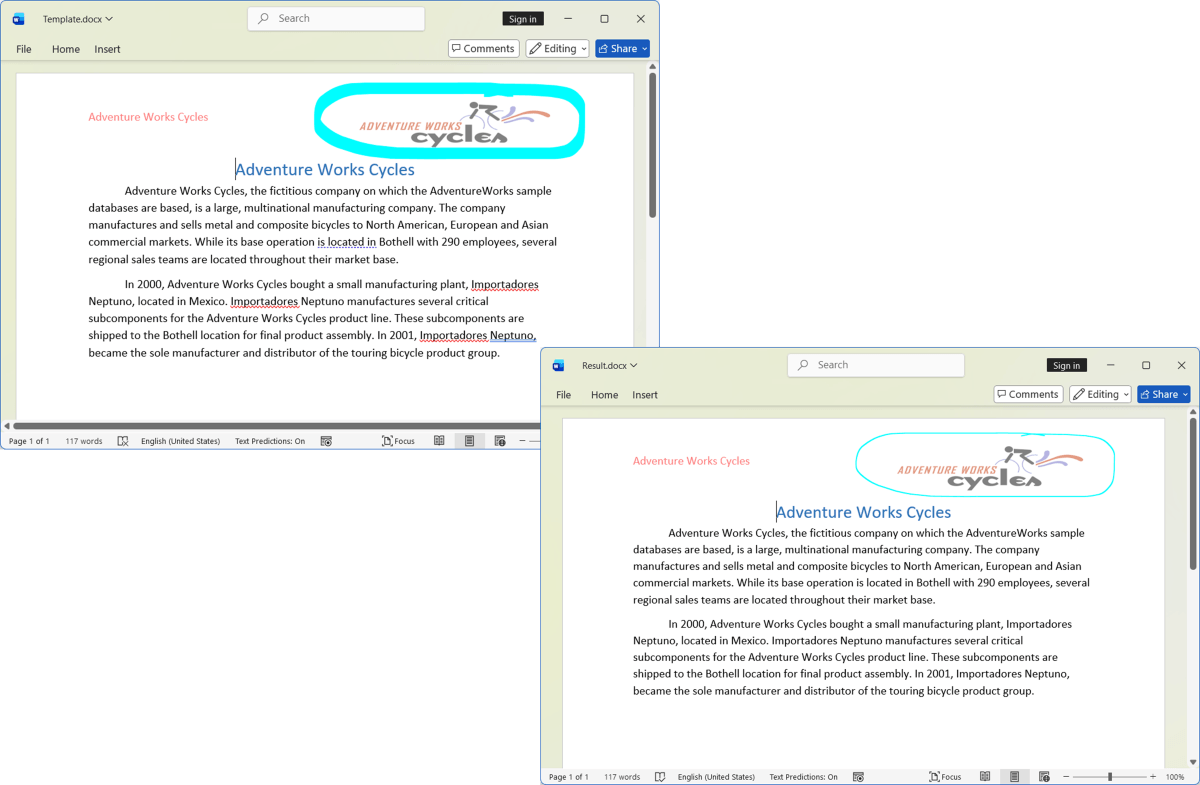The width and height of the screenshot is (1200, 785).
Task: Open Read Mode view in Template.docx
Action: point(439,441)
